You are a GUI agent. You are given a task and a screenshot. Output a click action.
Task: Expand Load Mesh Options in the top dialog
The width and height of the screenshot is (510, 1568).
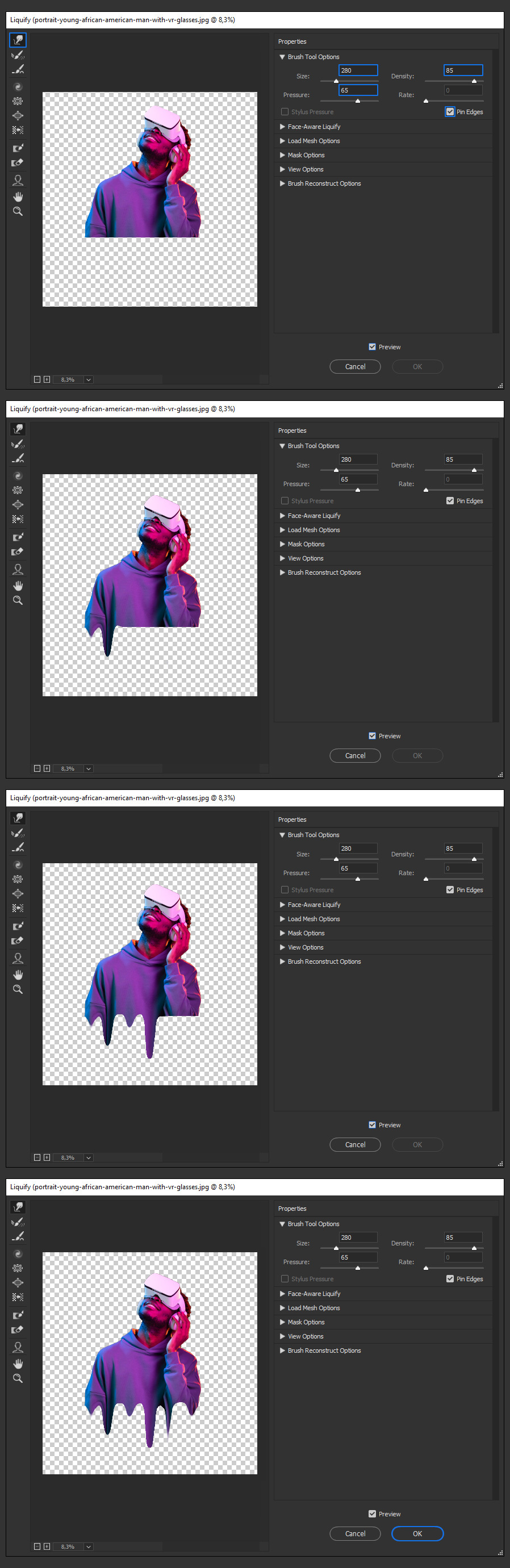pos(282,141)
